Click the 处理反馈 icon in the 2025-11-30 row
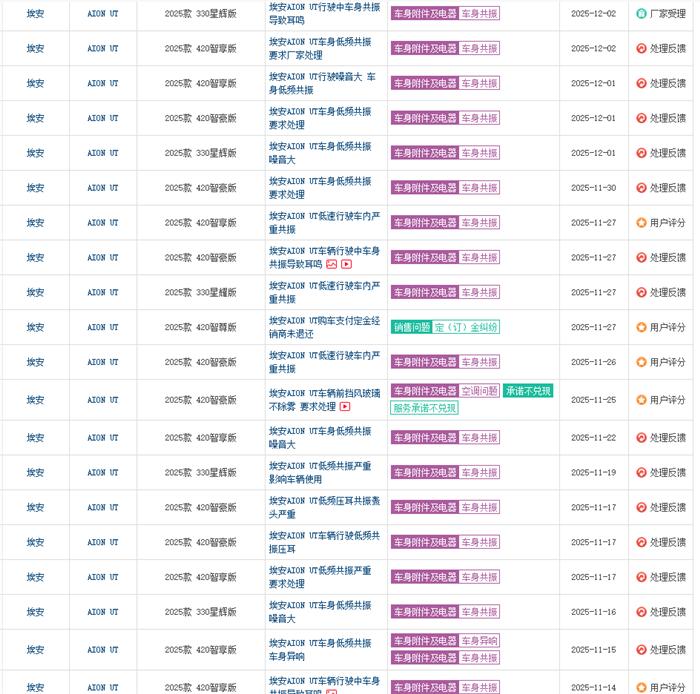The height and width of the screenshot is (694, 700). (x=641, y=188)
